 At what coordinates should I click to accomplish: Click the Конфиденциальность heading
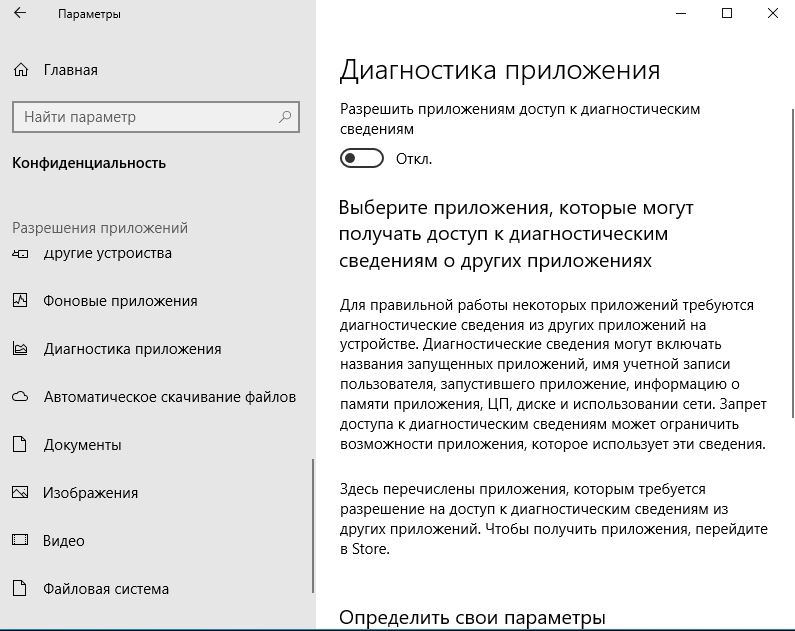point(89,163)
